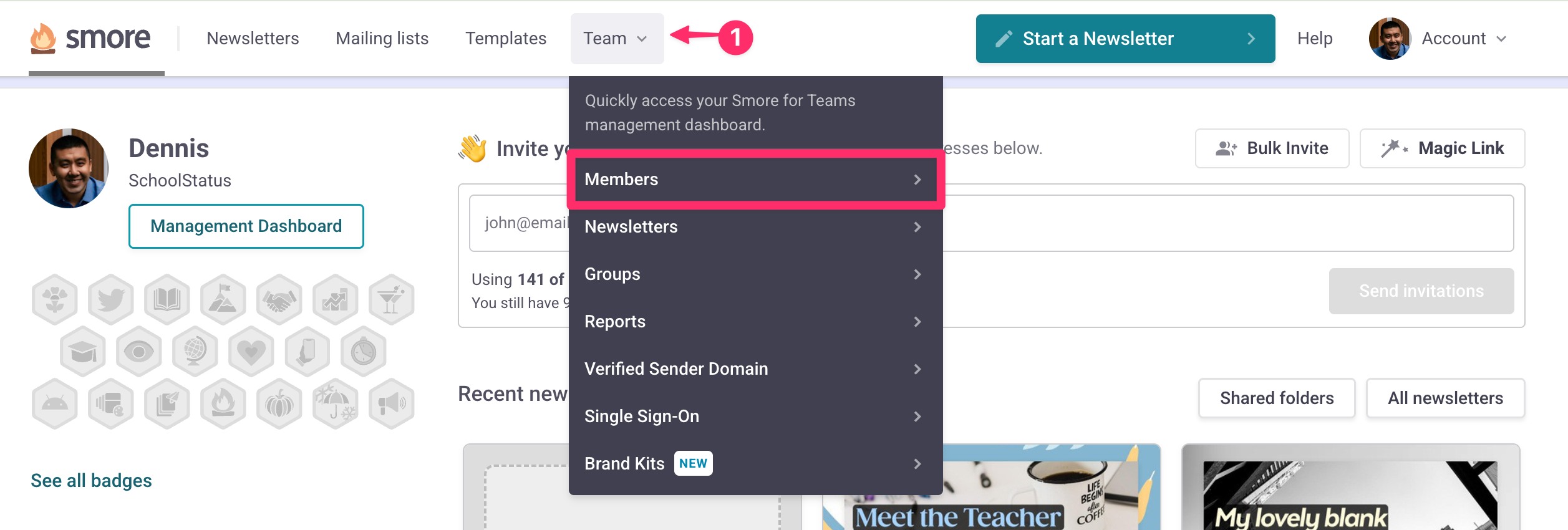This screenshot has height=530, width=1568.
Task: Click the stopwatch badge
Action: pyautogui.click(x=364, y=352)
